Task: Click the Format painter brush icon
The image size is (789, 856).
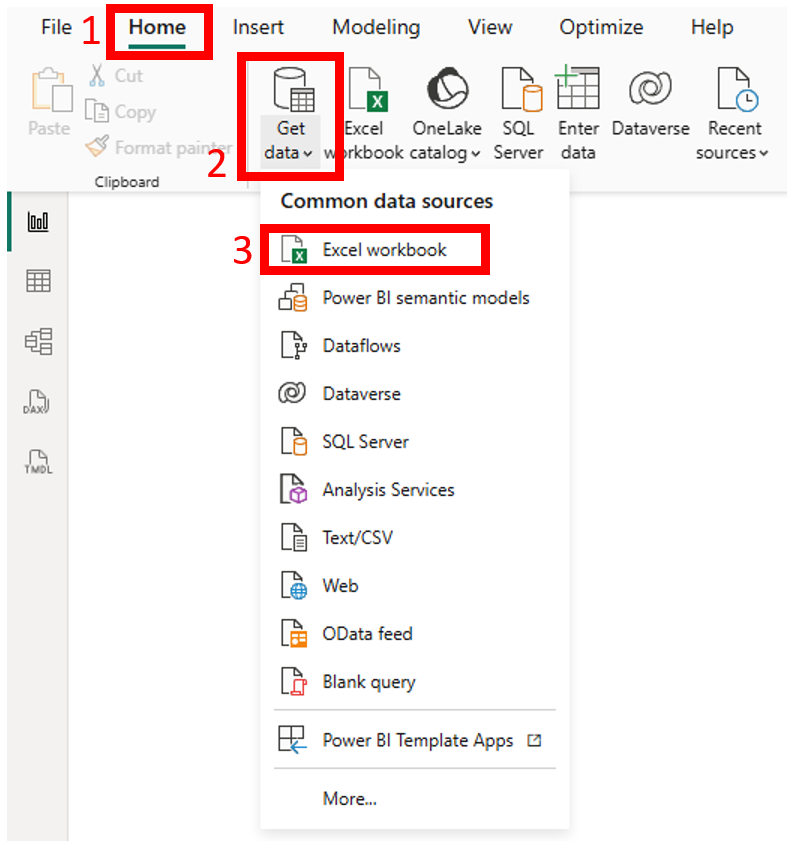Action: point(97,146)
